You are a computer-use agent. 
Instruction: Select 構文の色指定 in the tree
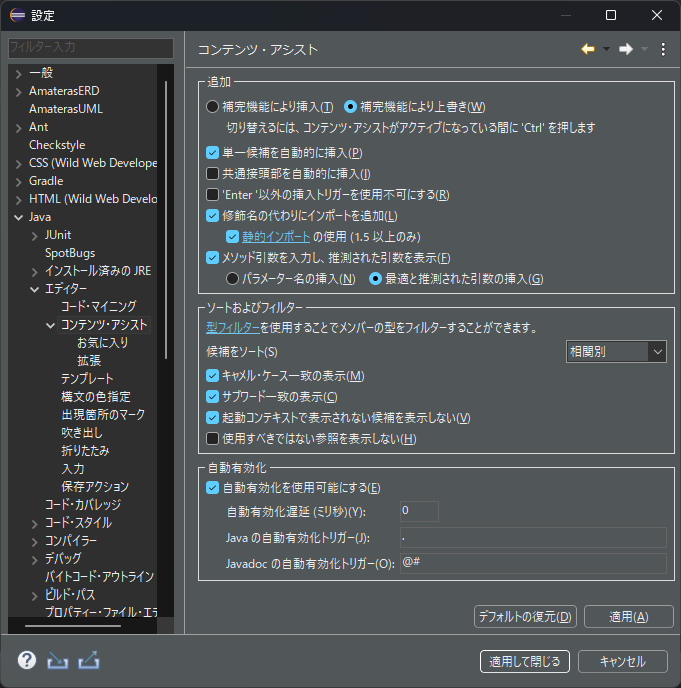coord(96,396)
